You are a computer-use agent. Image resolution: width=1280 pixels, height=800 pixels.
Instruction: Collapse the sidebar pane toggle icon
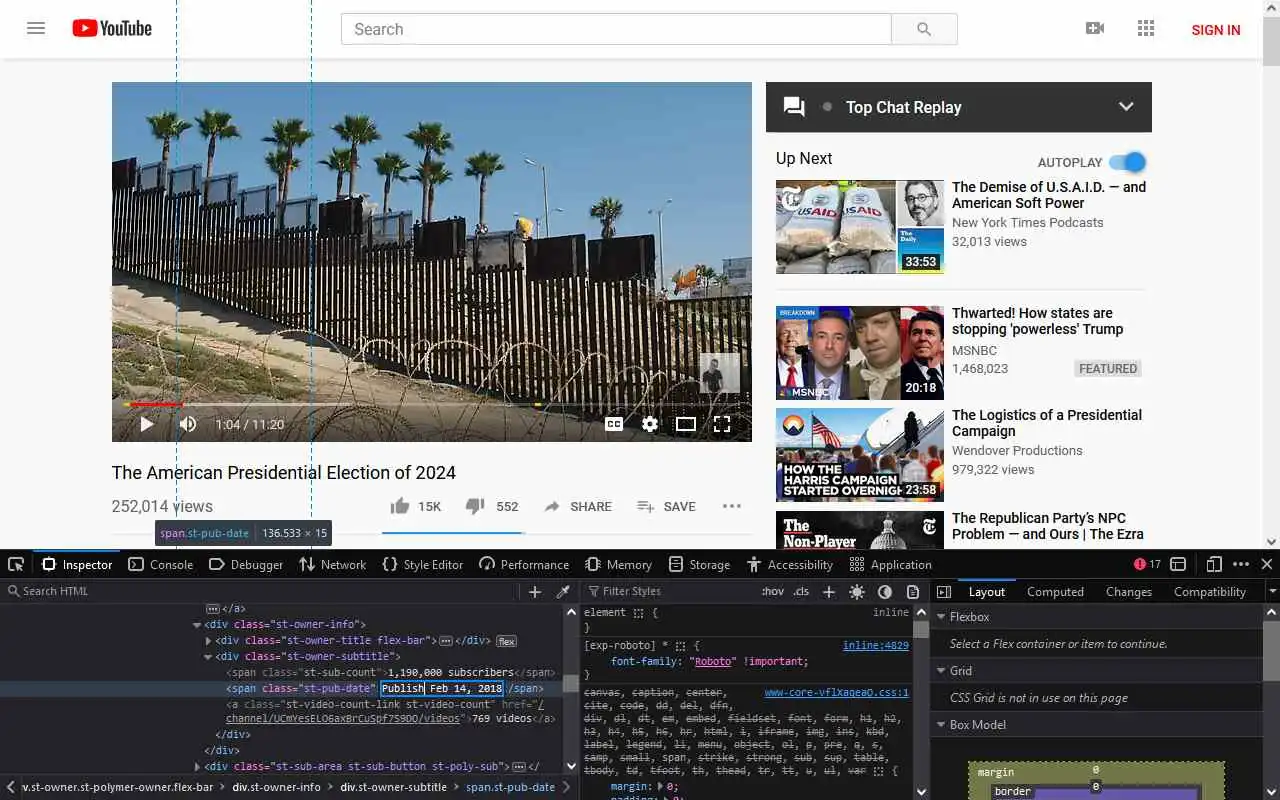[944, 591]
